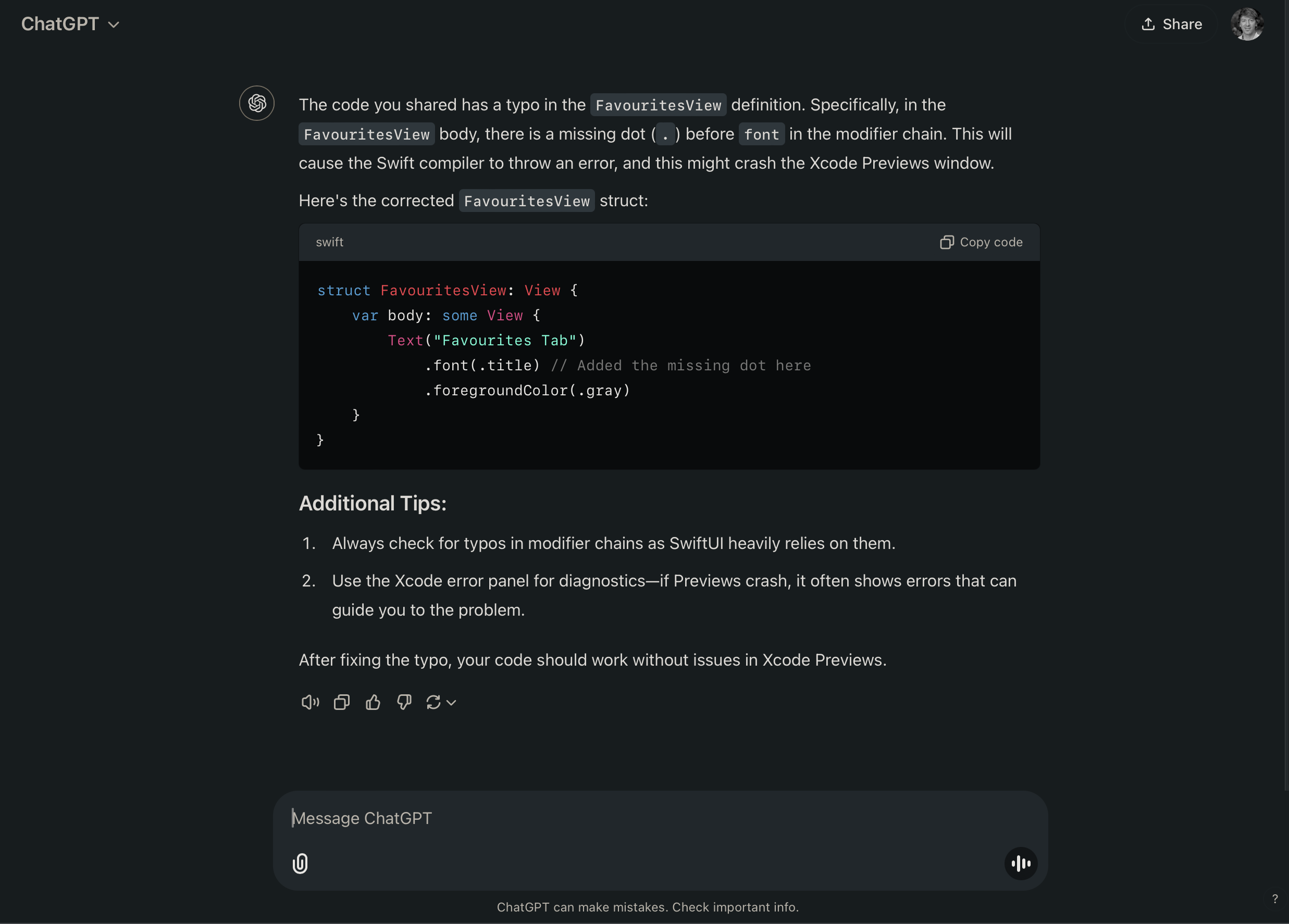1289x924 pixels.
Task: Click the Message ChatGPT input field
Action: [625, 818]
